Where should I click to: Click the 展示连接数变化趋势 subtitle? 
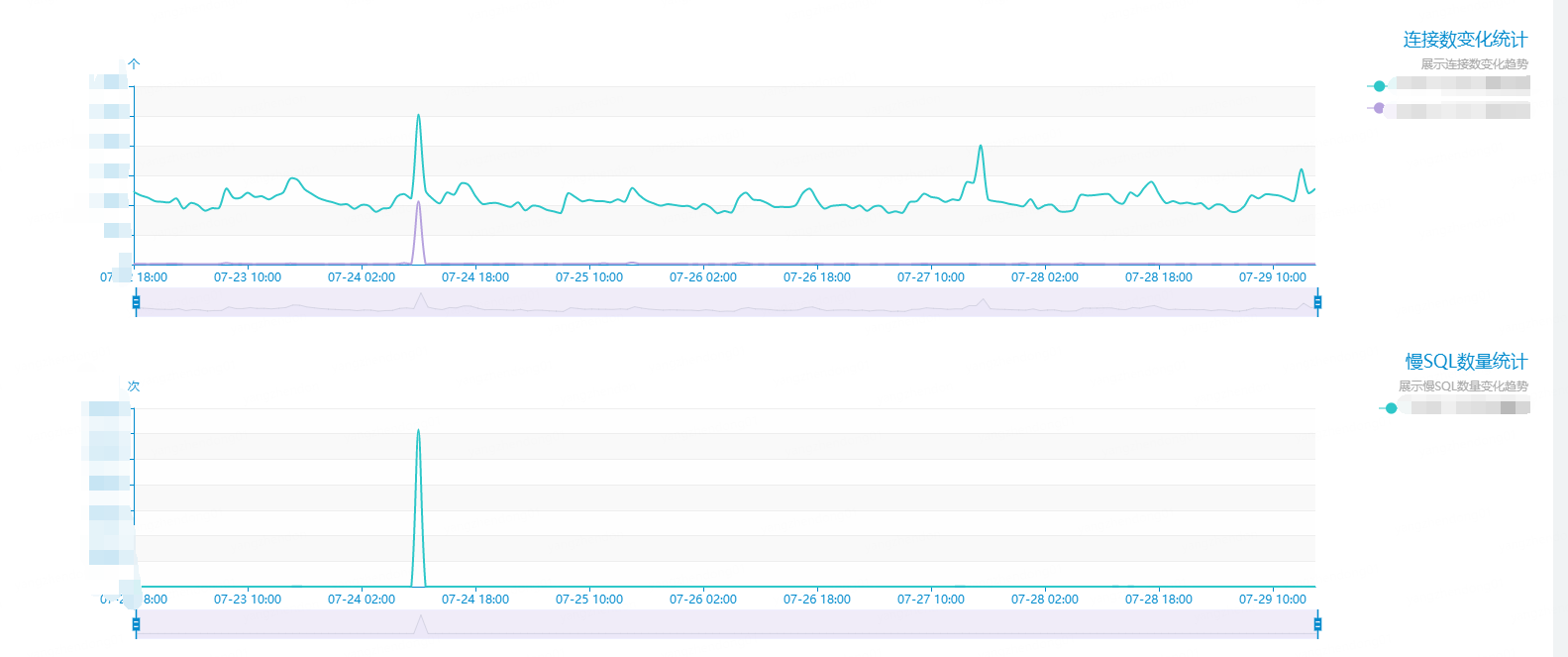(1474, 64)
